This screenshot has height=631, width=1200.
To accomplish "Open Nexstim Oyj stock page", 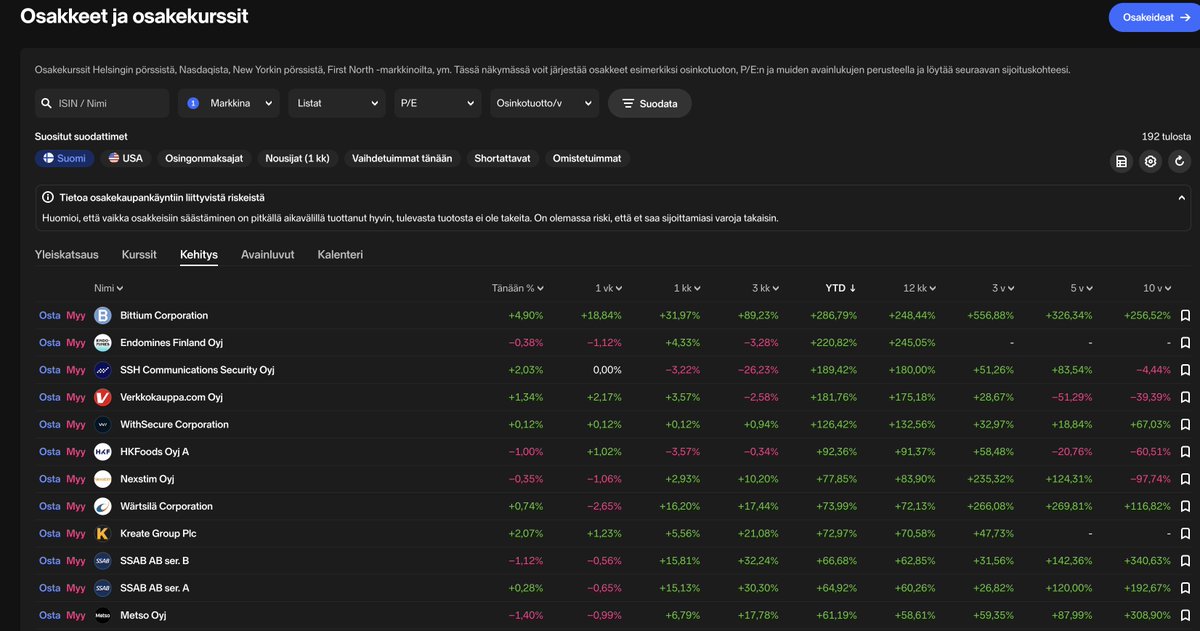I will click(147, 479).
